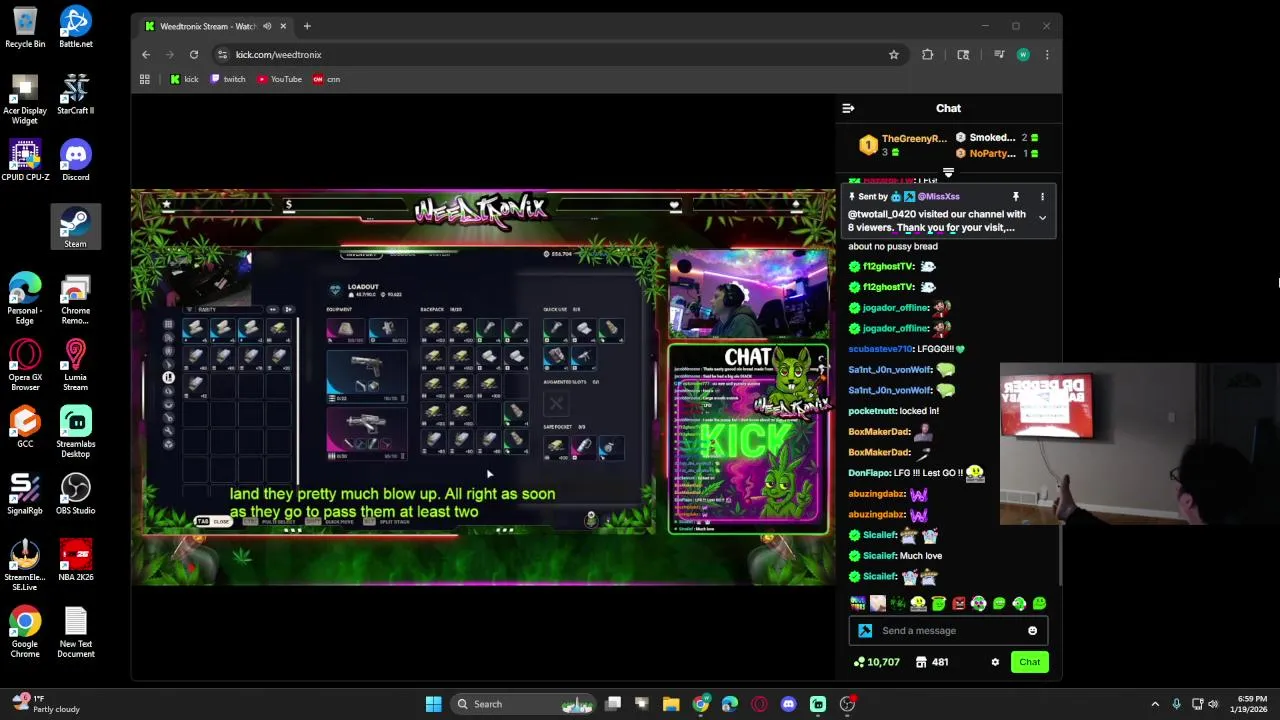Click the taskbar Search box
1280x720 pixels.
tap(524, 704)
